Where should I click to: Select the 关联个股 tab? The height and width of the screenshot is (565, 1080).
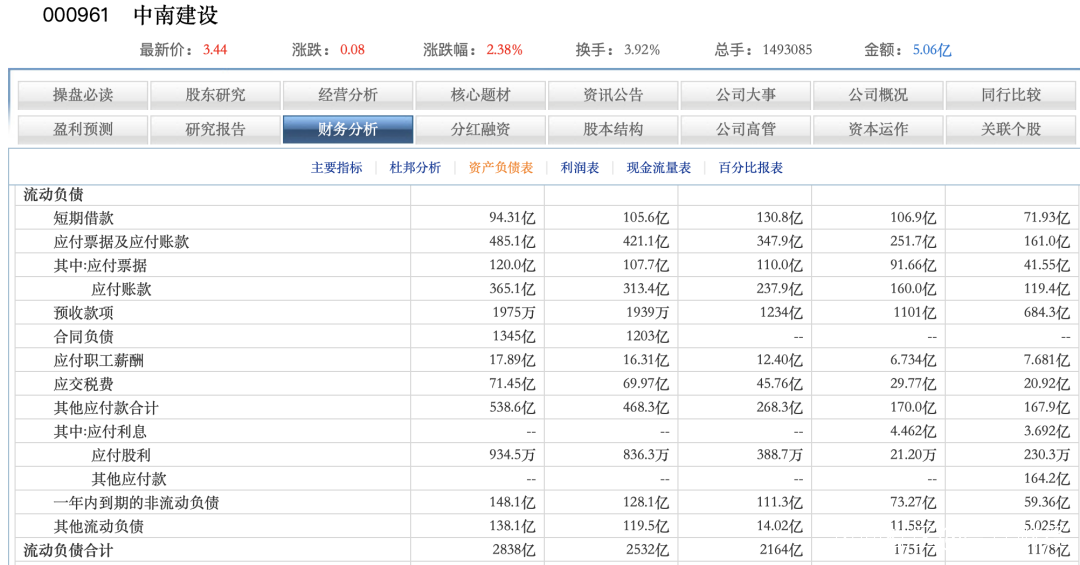[1010, 130]
